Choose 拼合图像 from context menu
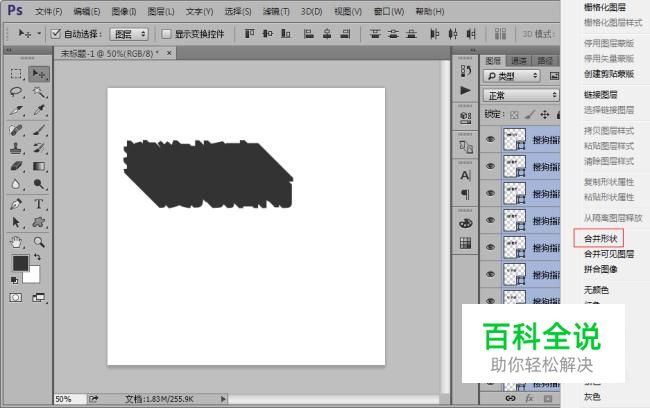The height and width of the screenshot is (408, 650). [600, 269]
